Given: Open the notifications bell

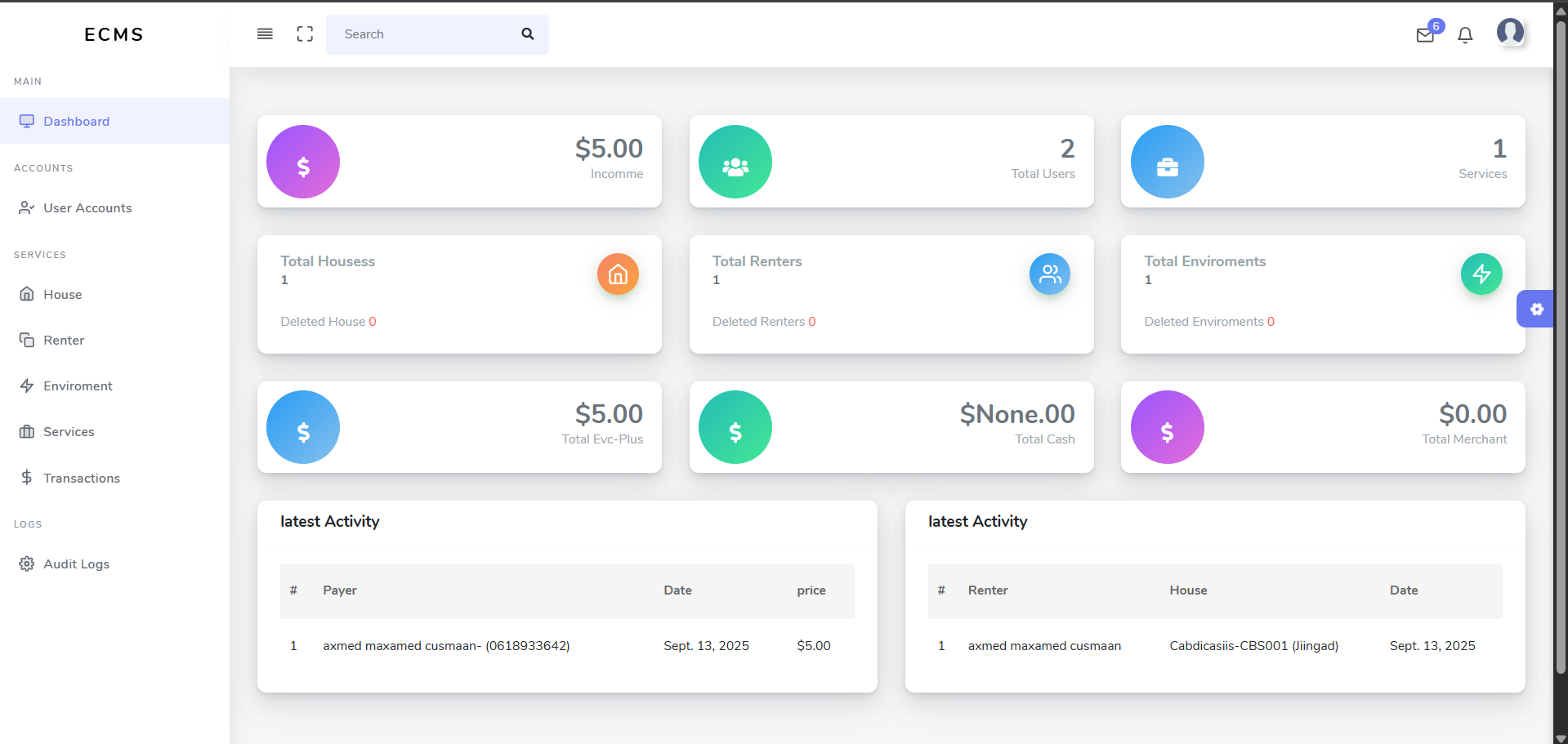Looking at the screenshot, I should click(x=1465, y=35).
